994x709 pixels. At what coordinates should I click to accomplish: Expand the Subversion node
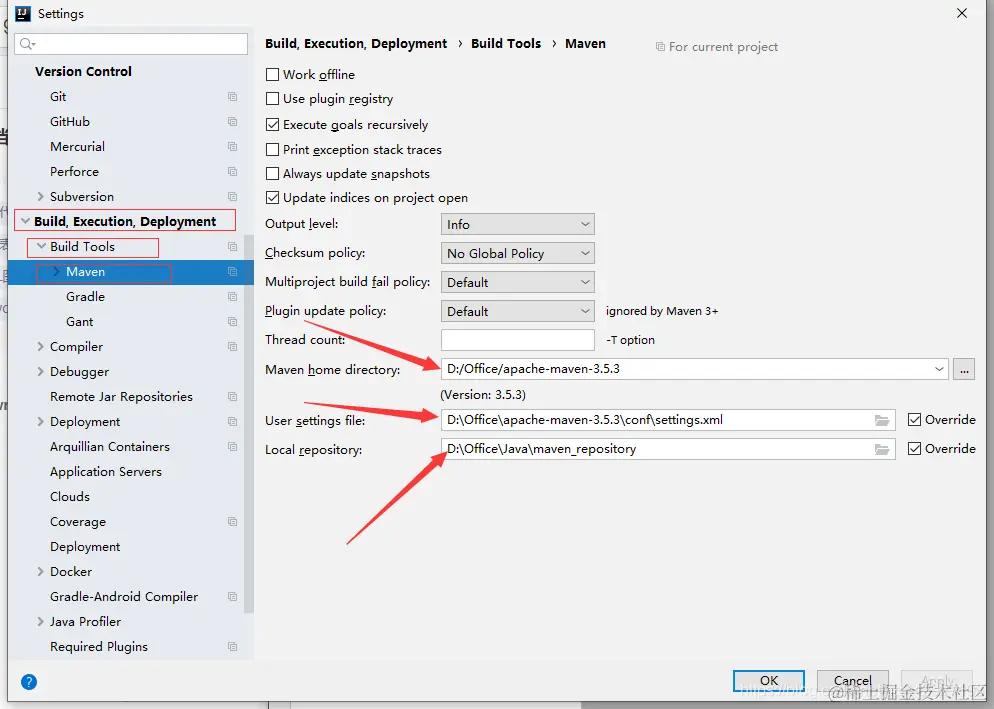[x=41, y=197]
